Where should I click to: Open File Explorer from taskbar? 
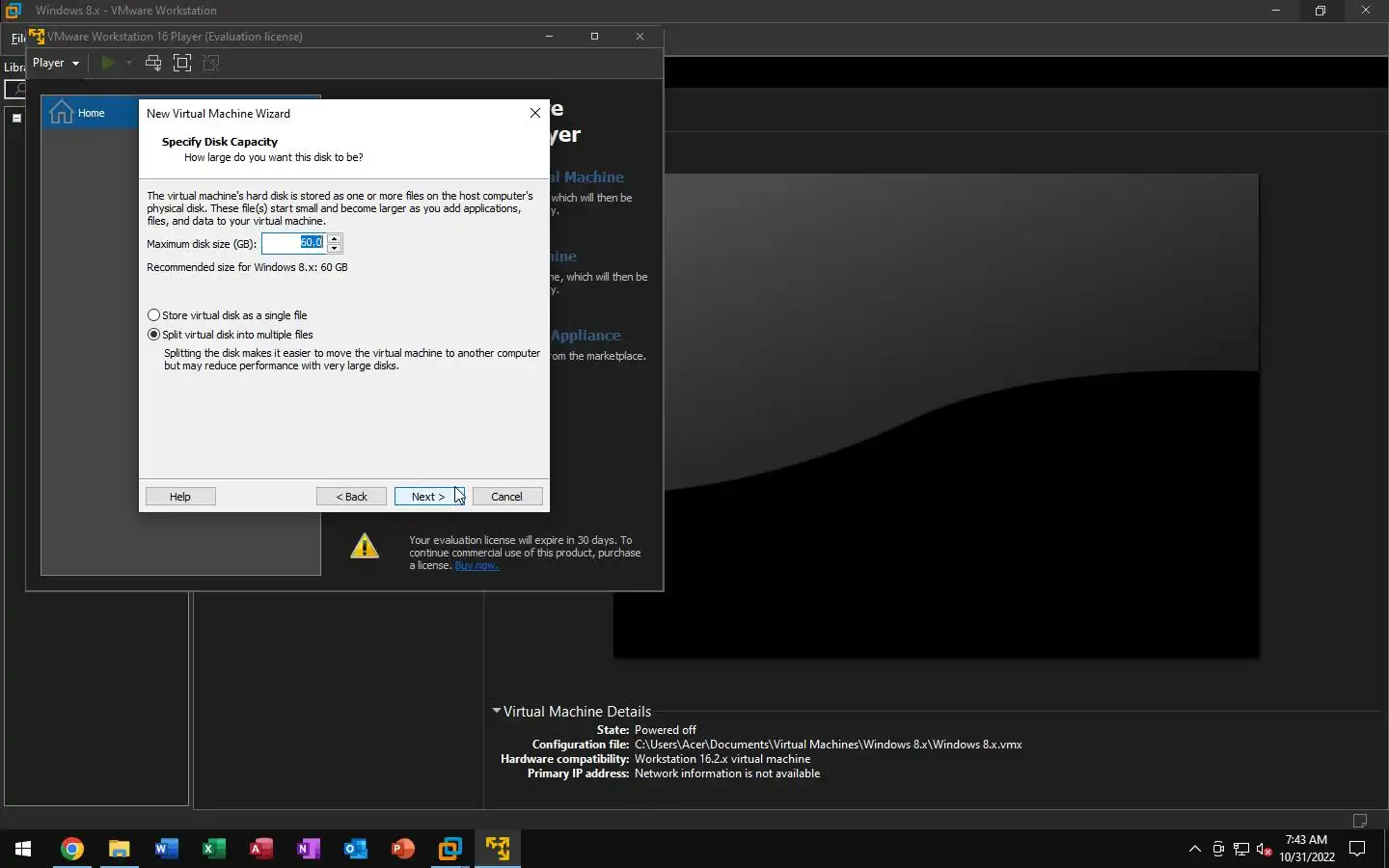[x=119, y=849]
